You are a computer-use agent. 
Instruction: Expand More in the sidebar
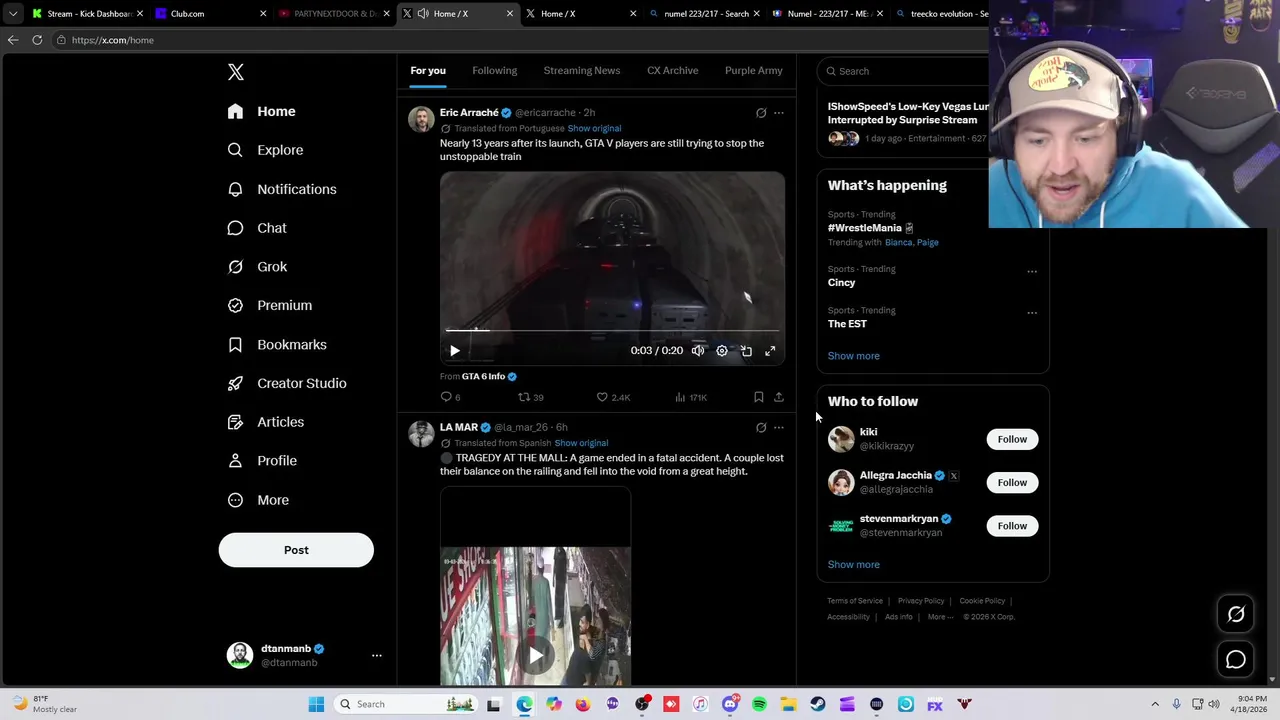258,500
